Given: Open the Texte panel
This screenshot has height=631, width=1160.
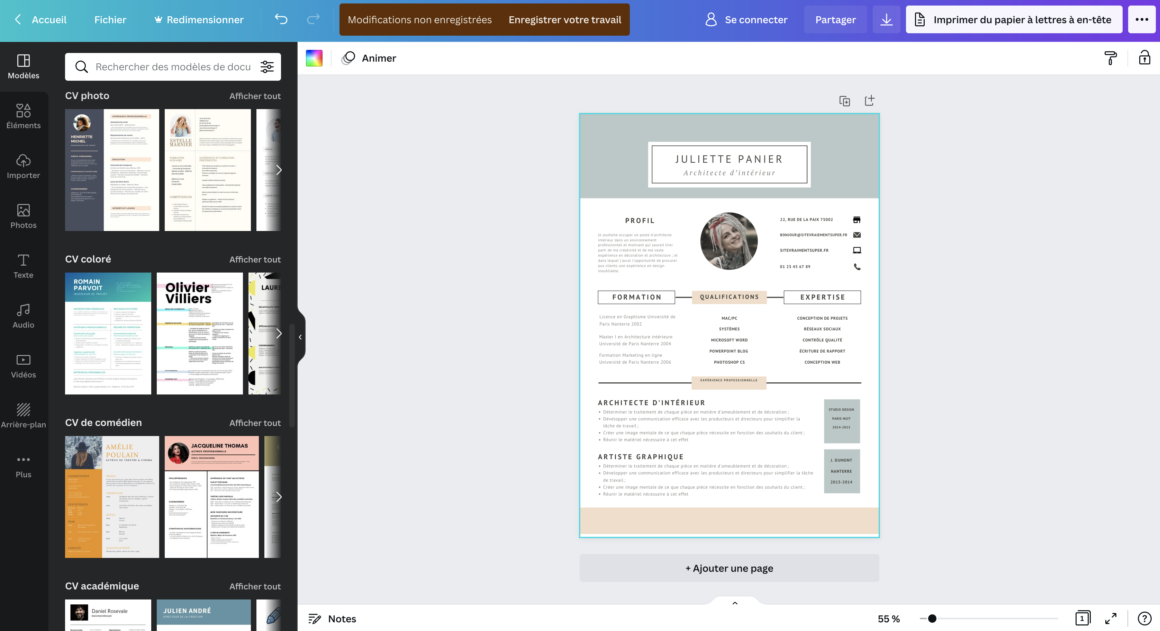Looking at the screenshot, I should (23, 266).
